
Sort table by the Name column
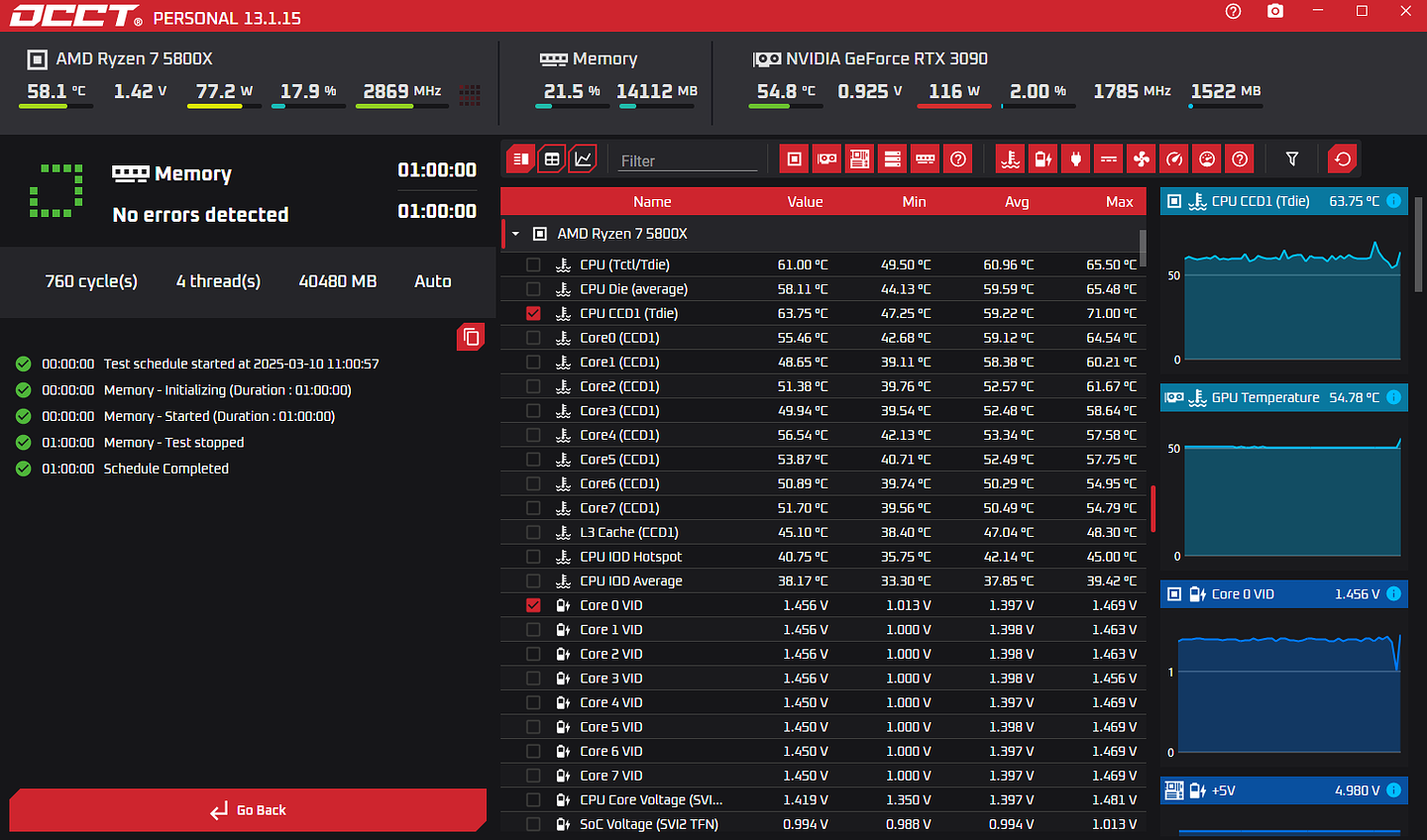tap(652, 201)
